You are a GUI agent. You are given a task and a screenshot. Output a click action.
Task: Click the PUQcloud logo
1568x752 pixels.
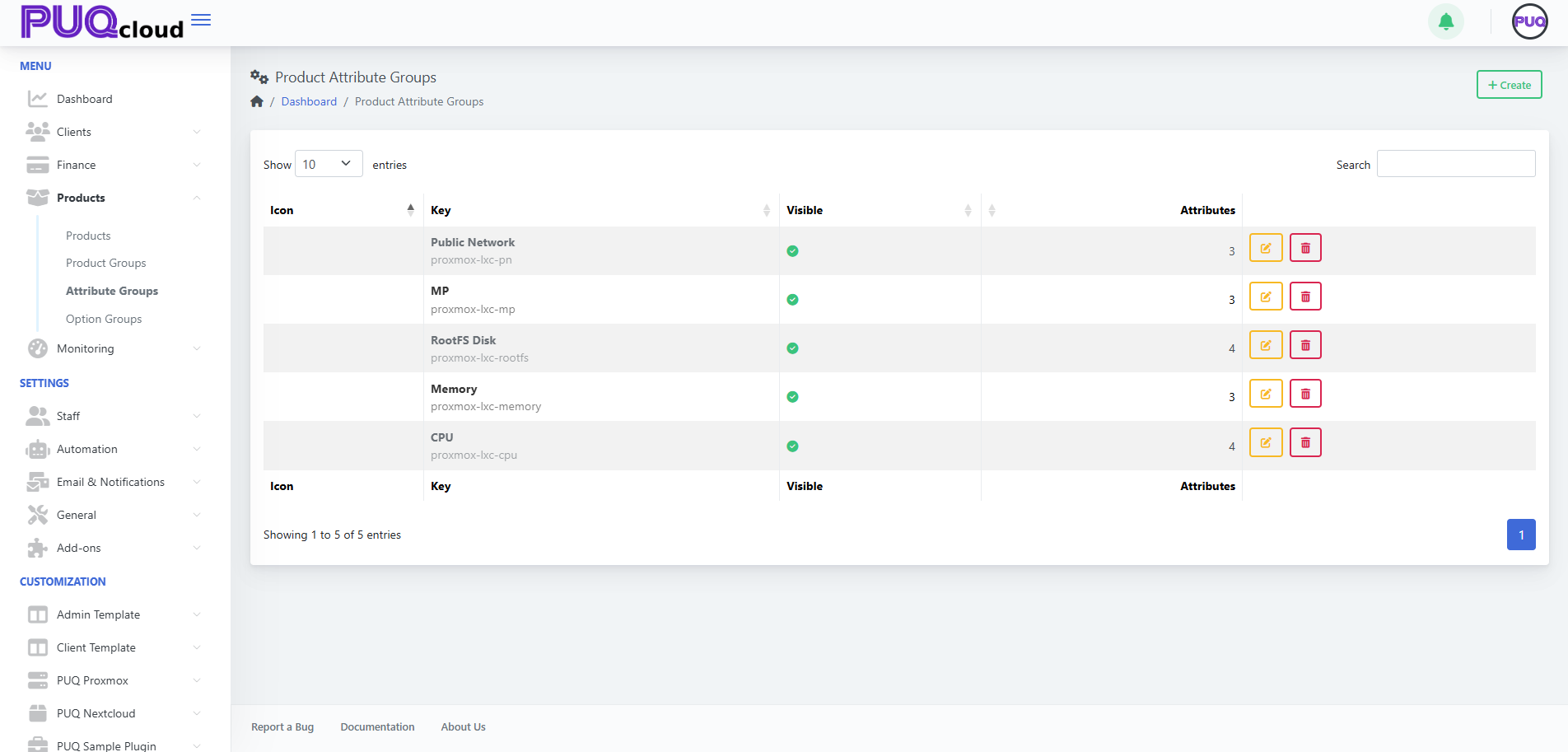click(102, 22)
